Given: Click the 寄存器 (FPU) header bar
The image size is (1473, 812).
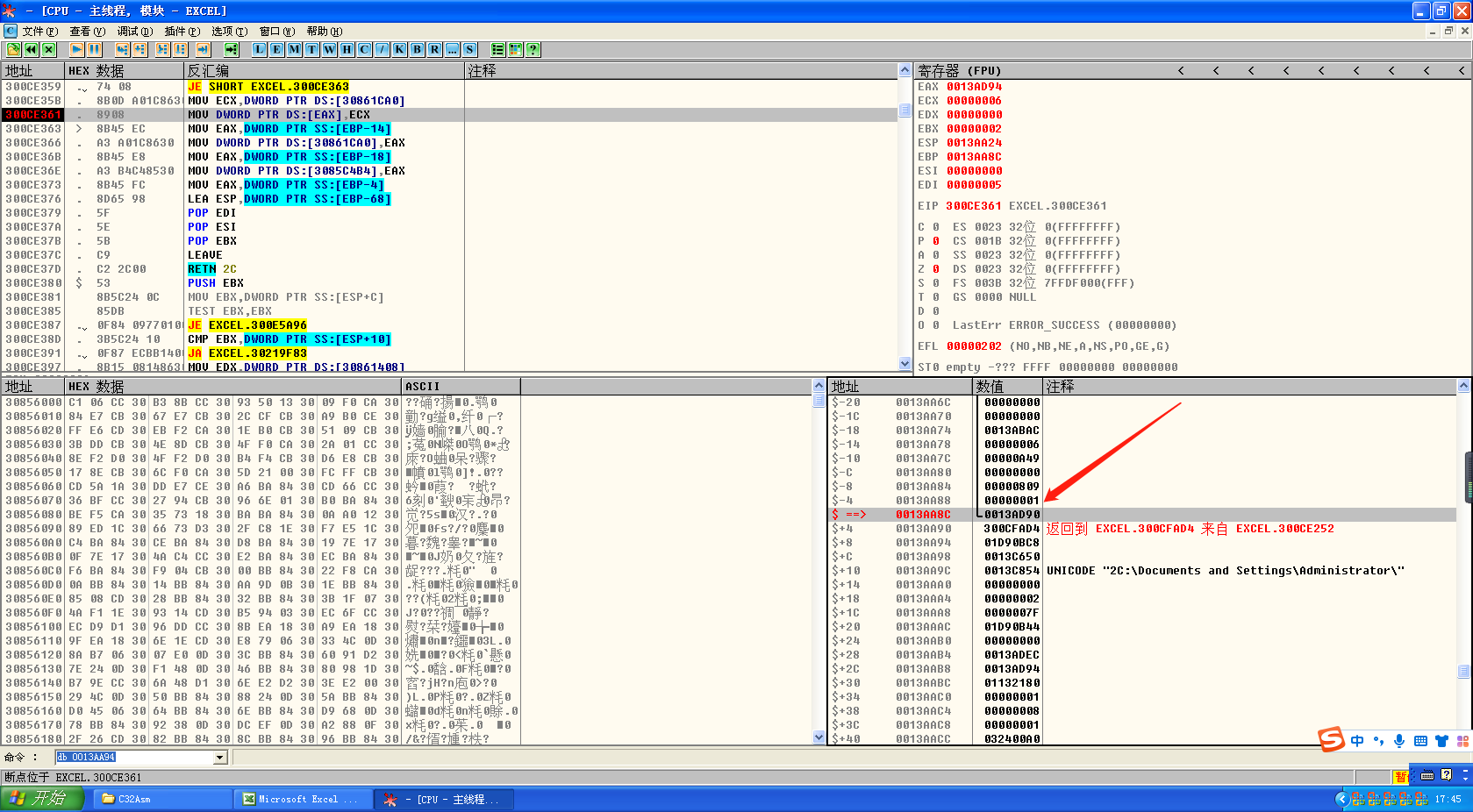Looking at the screenshot, I should [x=1192, y=70].
